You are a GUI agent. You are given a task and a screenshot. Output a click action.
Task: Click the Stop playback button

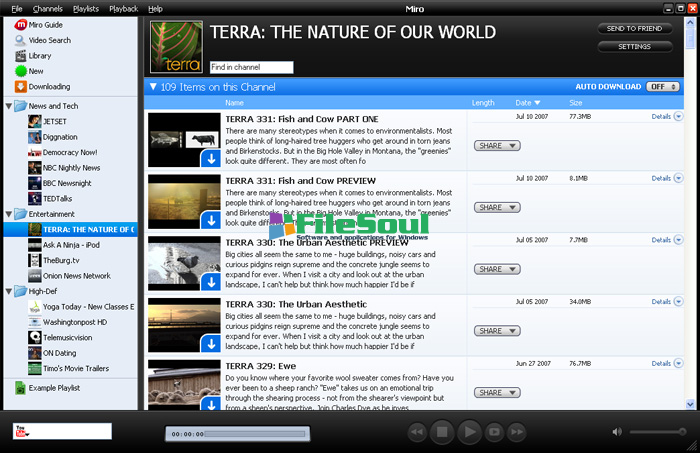(x=443, y=432)
